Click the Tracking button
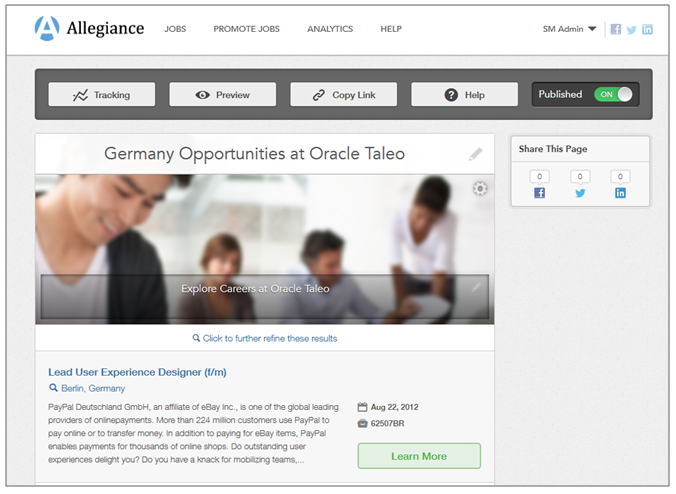676x494 pixels. pyautogui.click(x=102, y=94)
